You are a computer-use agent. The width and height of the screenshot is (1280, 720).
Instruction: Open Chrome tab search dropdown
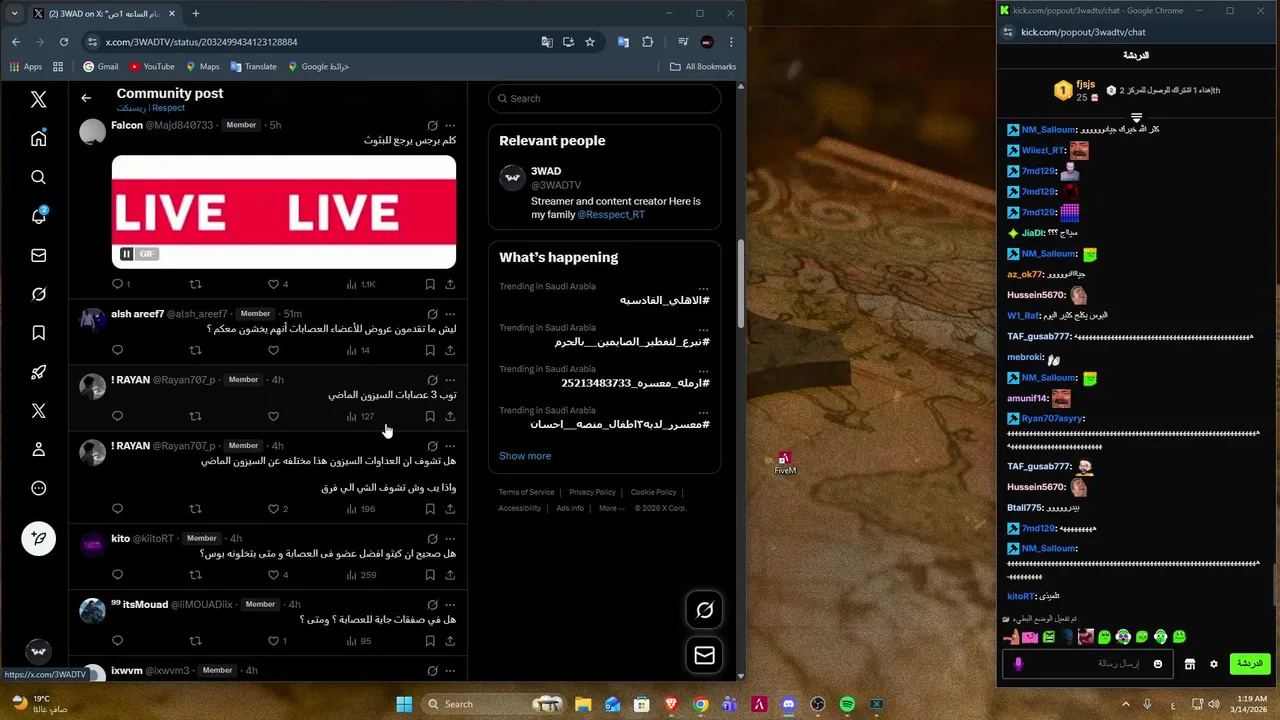point(14,14)
